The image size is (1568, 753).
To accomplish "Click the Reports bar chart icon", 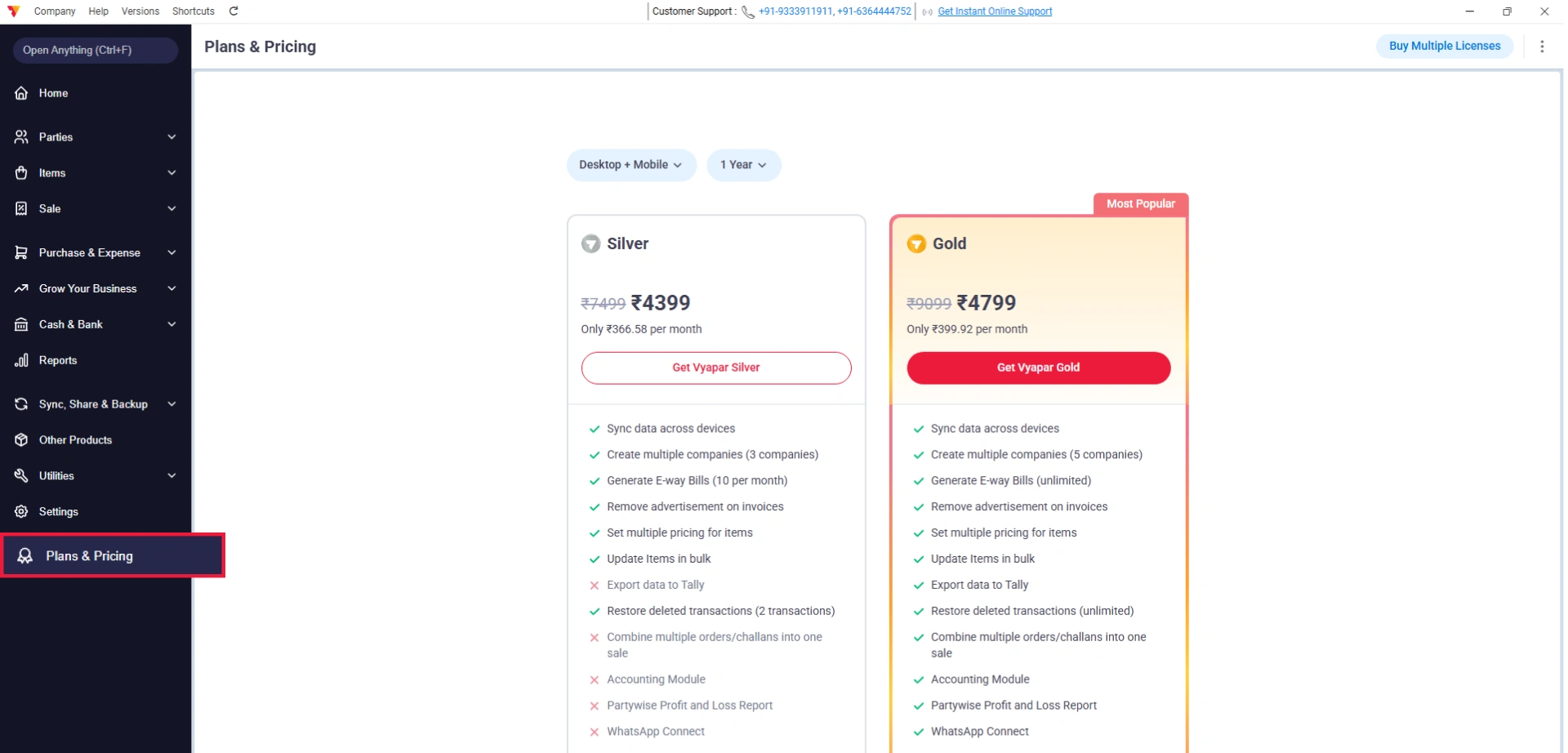I will point(21,360).
